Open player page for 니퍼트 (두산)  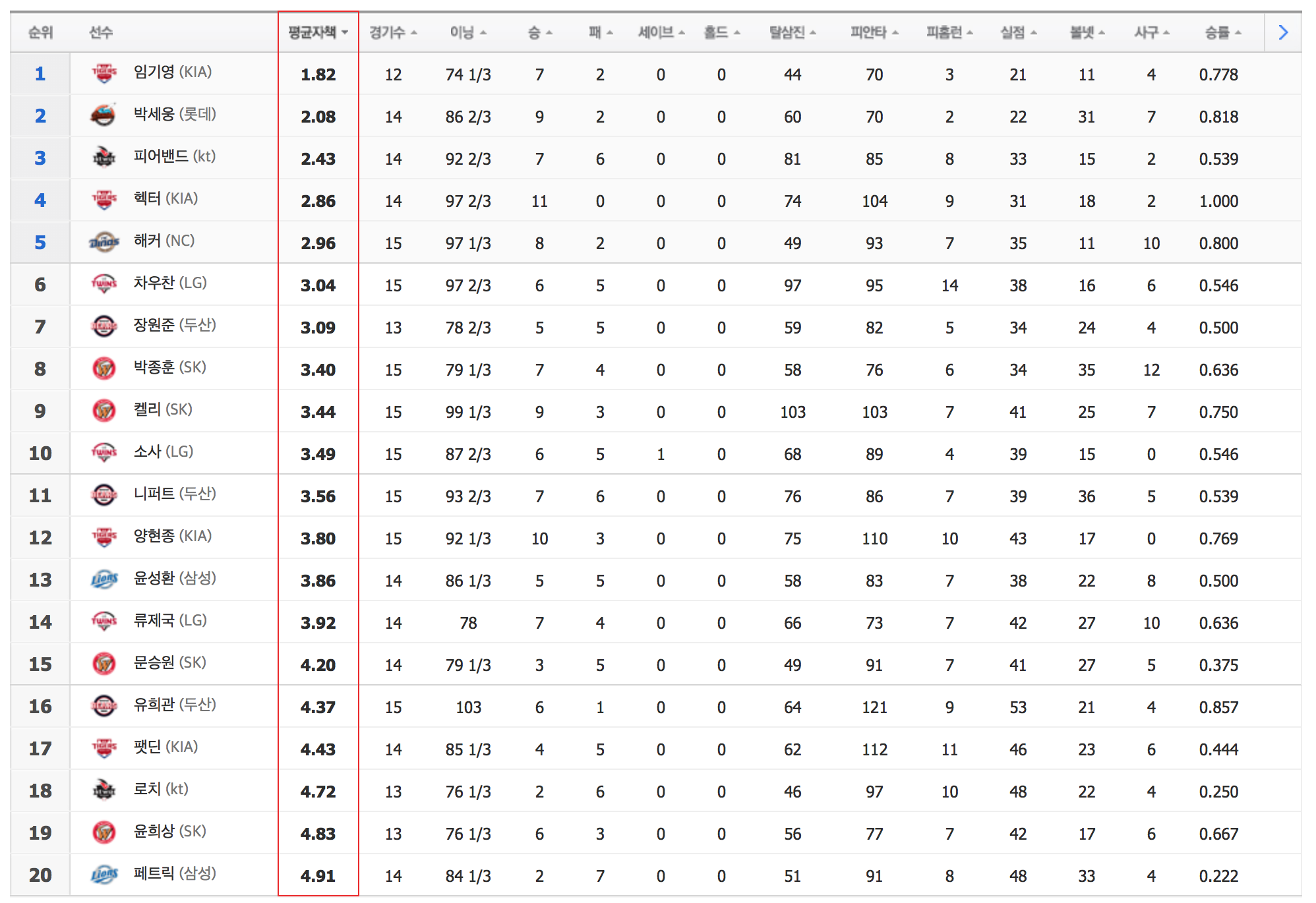tap(175, 494)
